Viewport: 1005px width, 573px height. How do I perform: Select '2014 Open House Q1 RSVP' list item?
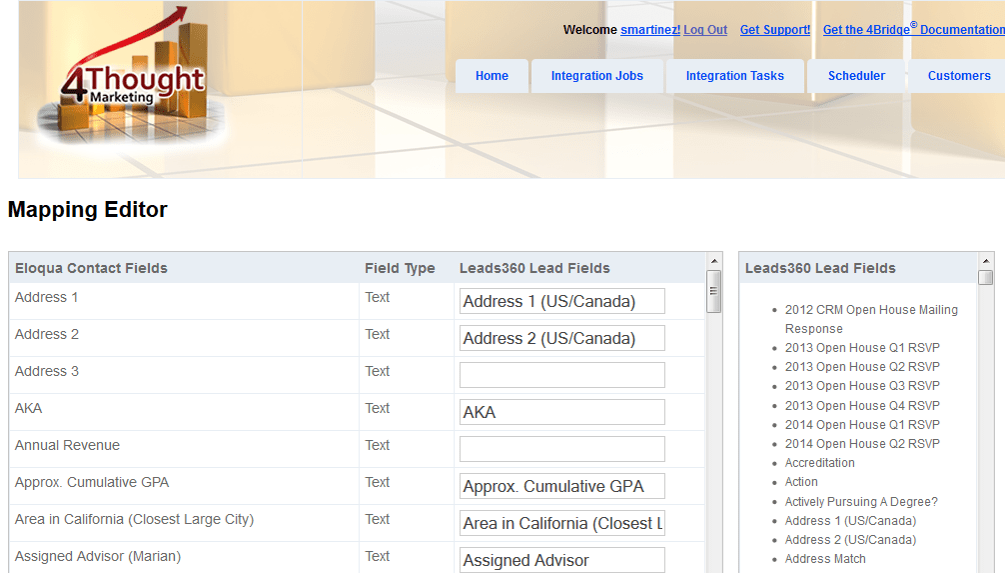pos(862,425)
